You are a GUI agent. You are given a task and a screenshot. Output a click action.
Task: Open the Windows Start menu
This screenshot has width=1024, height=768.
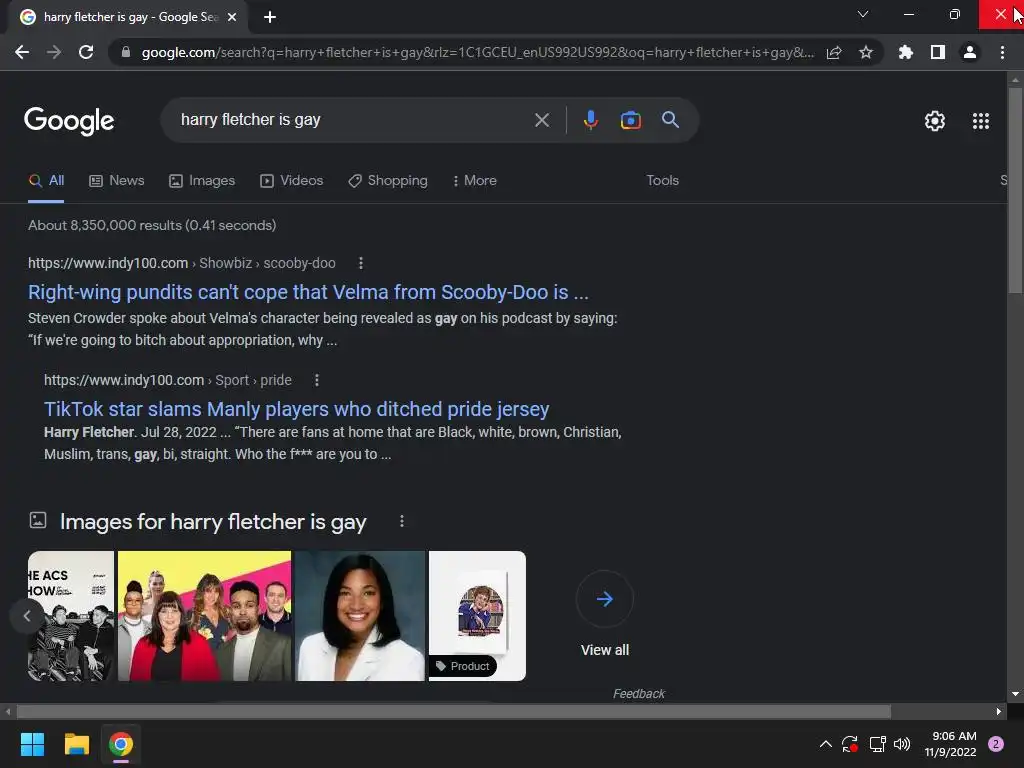32,744
